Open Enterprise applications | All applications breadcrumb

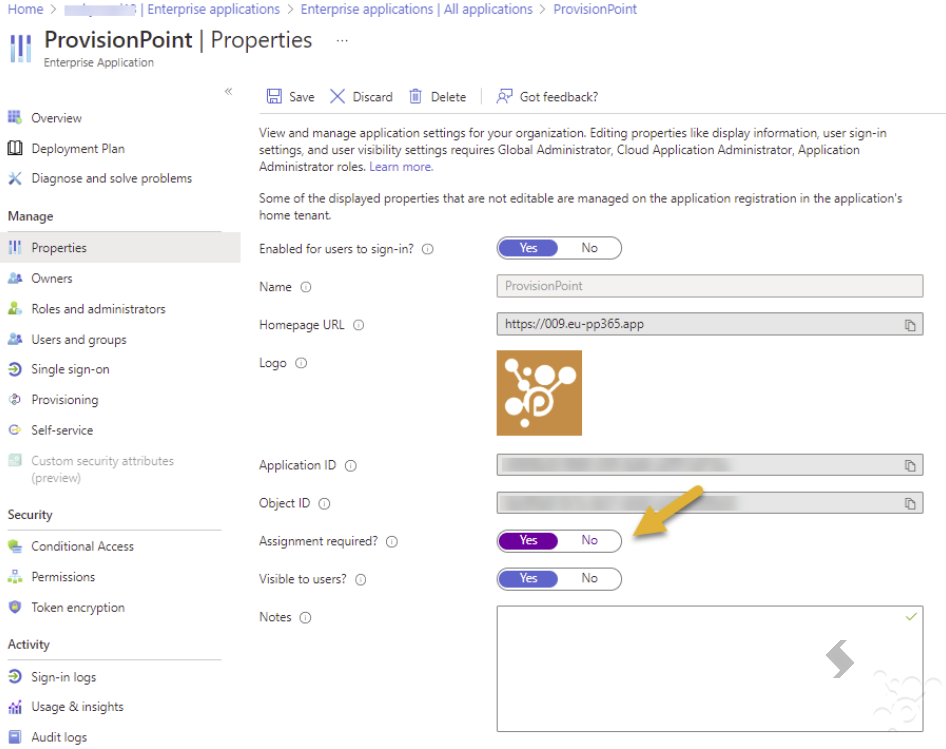tap(416, 9)
